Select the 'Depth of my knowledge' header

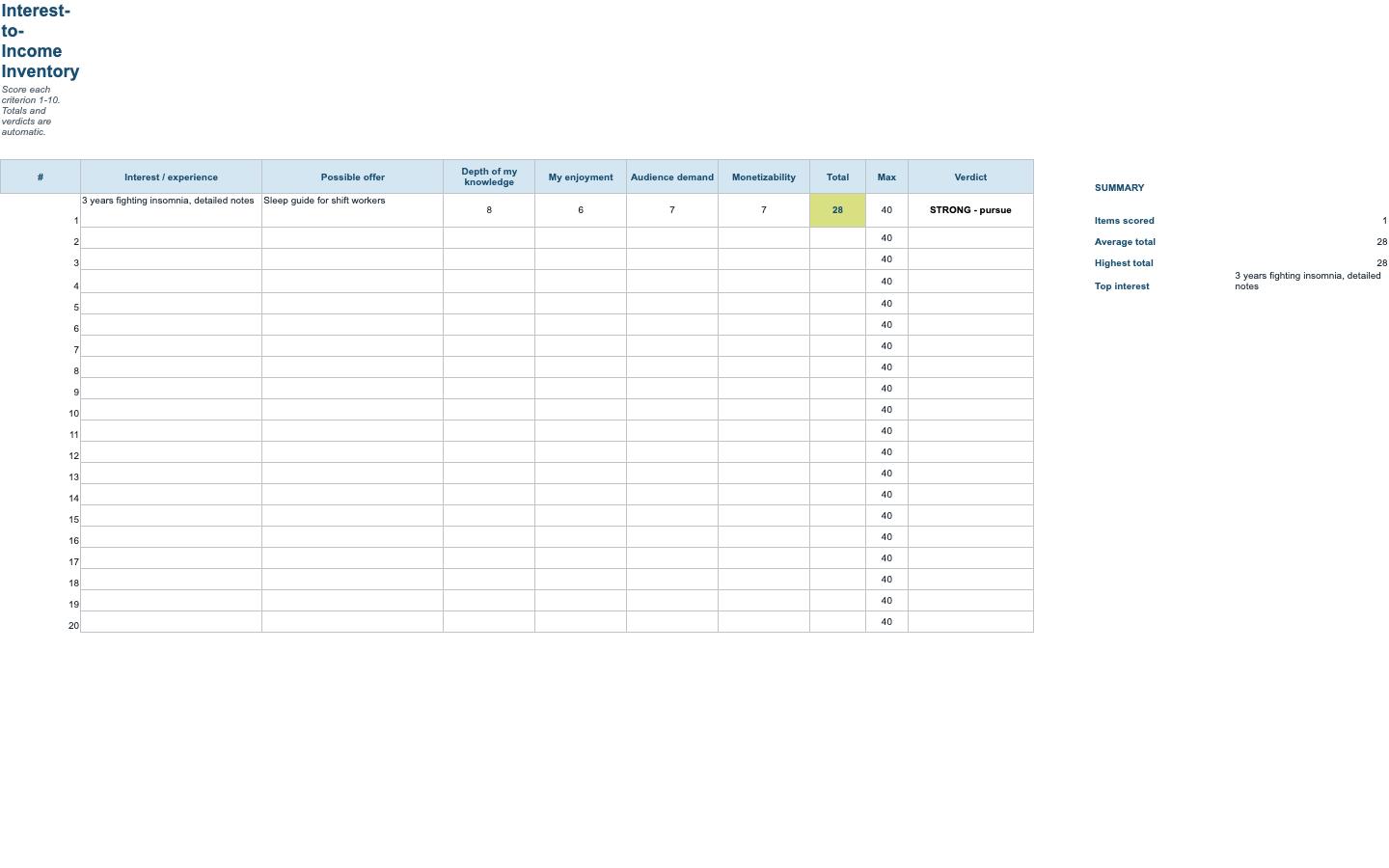point(489,176)
